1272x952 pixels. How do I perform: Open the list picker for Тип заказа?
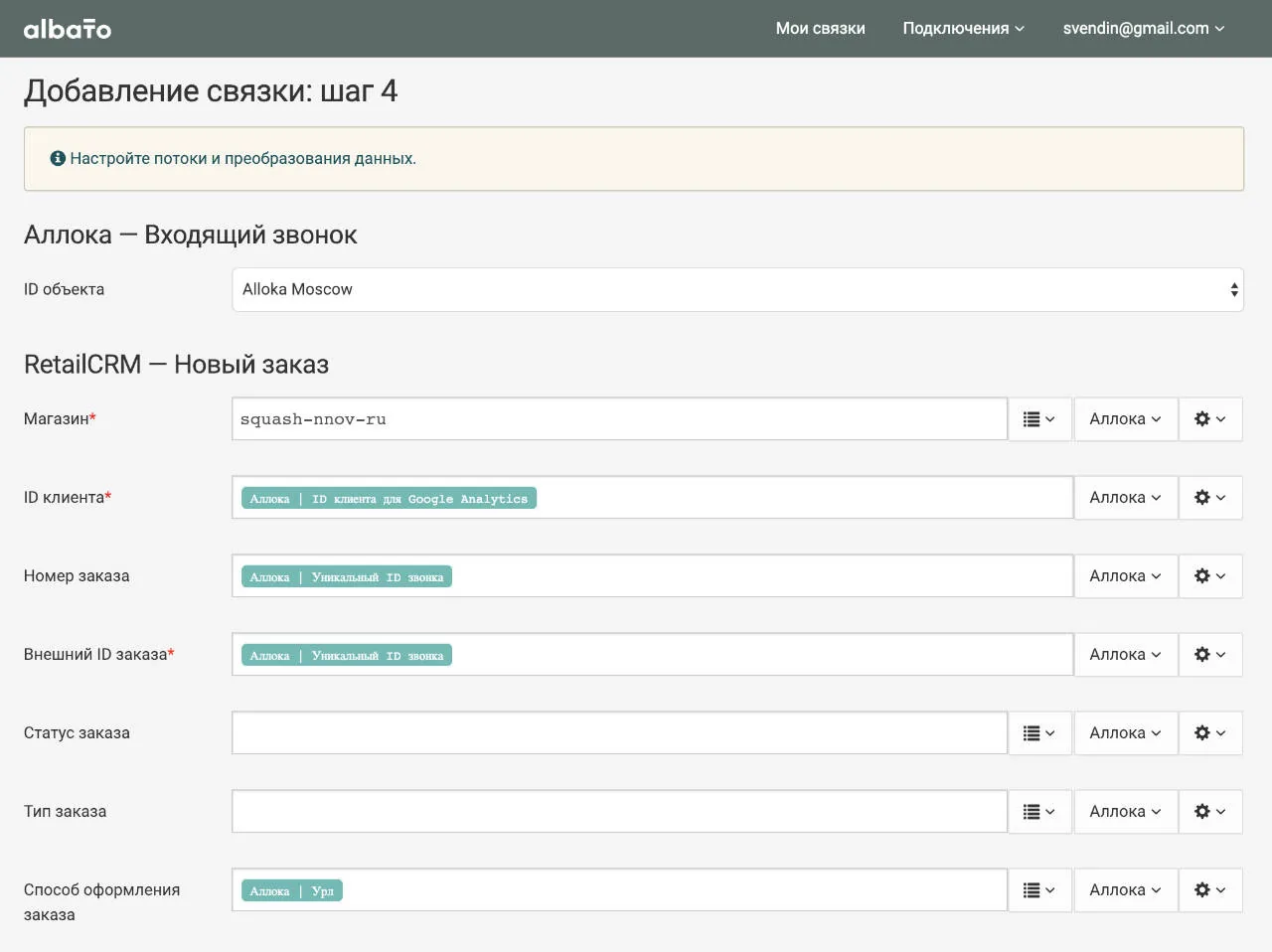[x=1039, y=812]
